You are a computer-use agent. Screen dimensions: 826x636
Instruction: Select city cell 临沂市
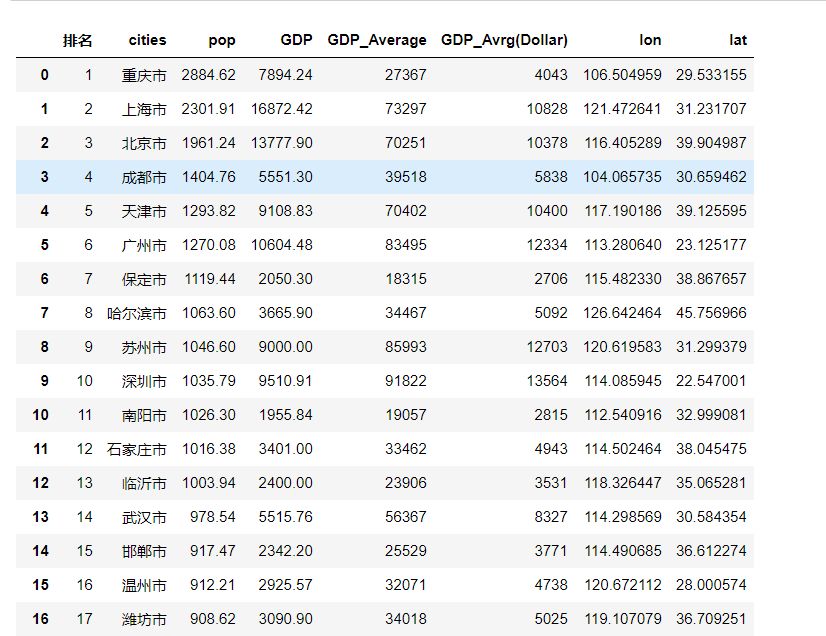(x=144, y=483)
